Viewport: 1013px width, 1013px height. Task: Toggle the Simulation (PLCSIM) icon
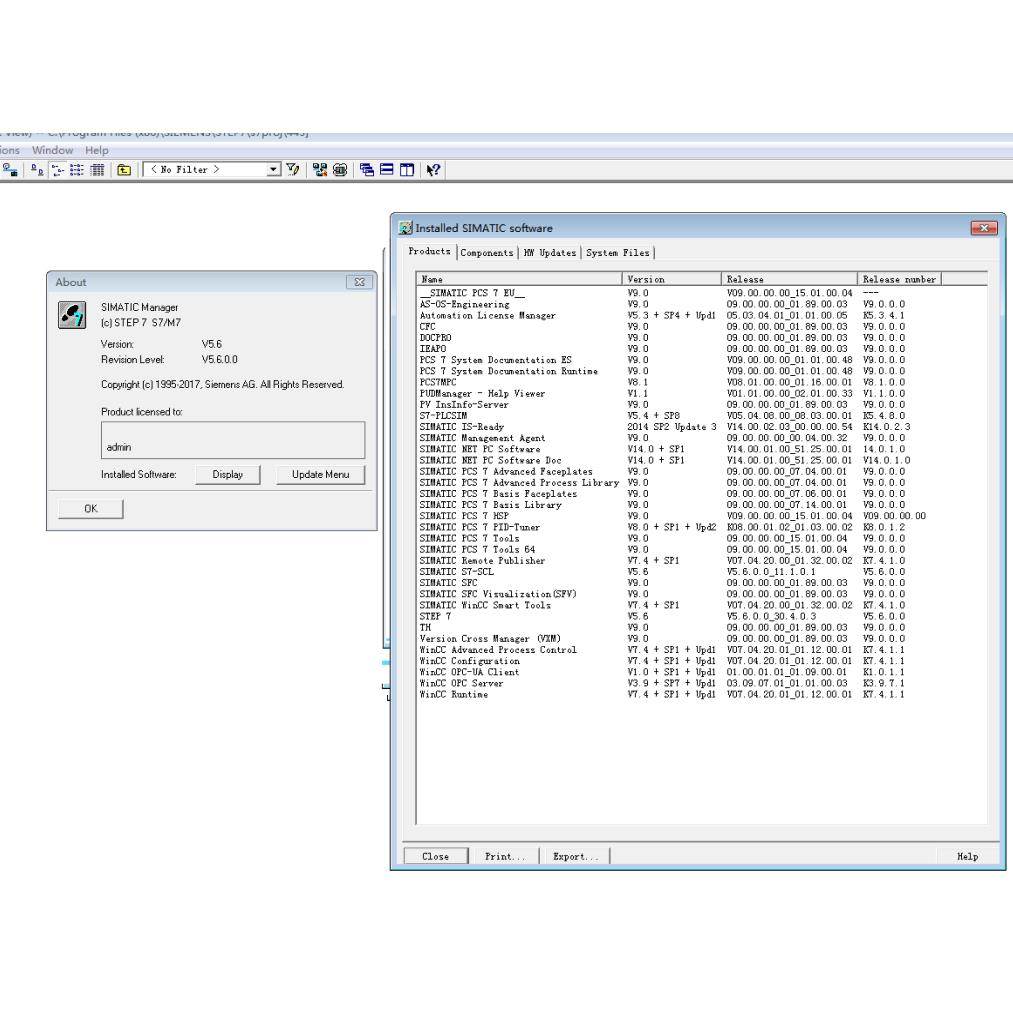(x=340, y=170)
